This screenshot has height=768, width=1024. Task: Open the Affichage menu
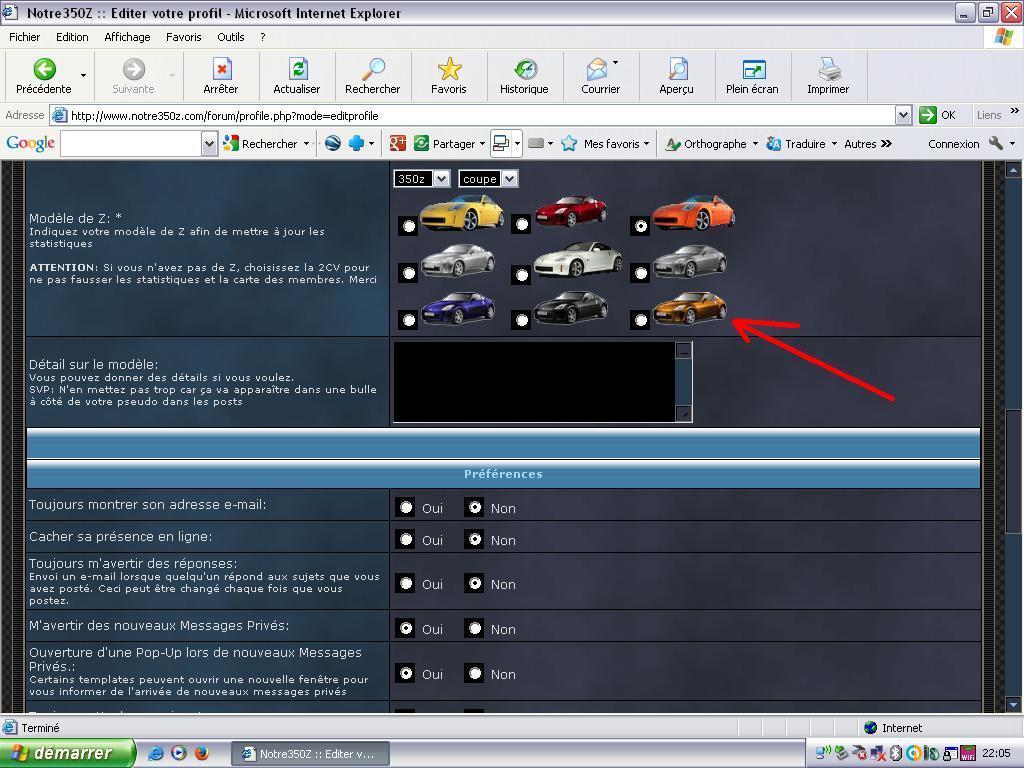[x=127, y=37]
